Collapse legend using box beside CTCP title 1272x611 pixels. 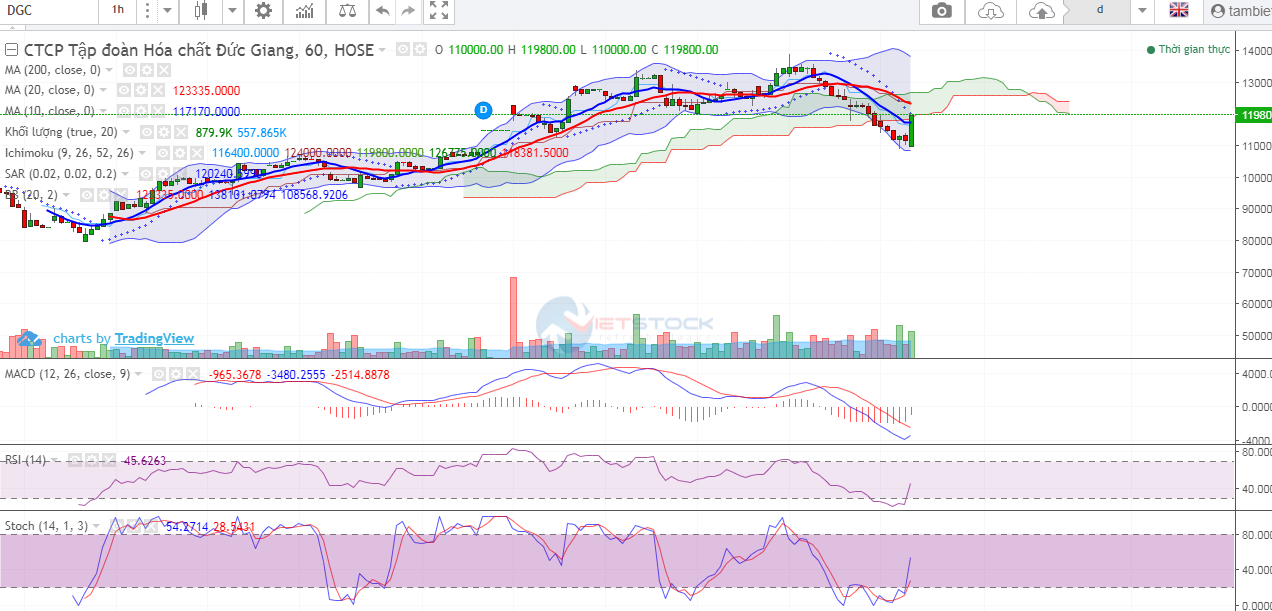(12, 50)
